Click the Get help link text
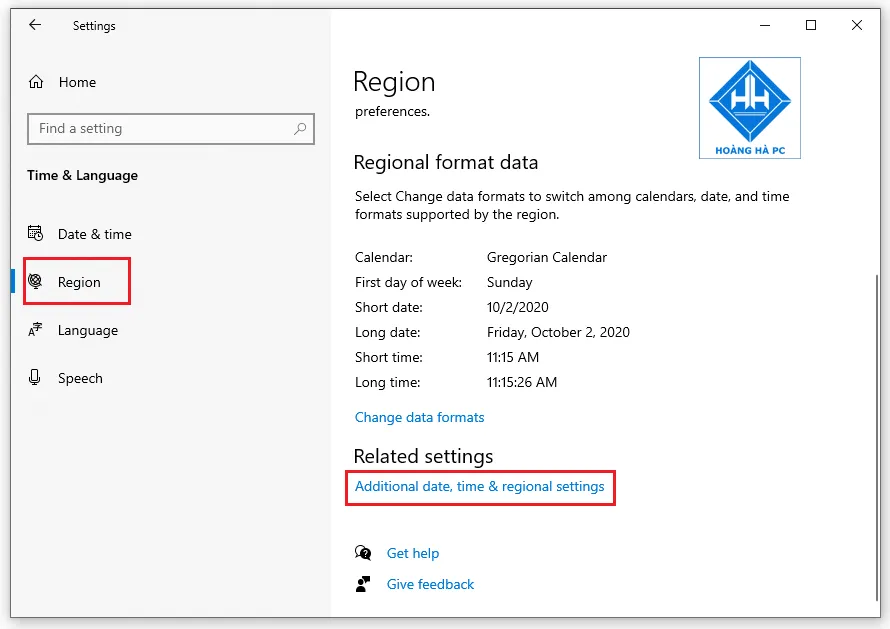This screenshot has width=890, height=629. 413,553
